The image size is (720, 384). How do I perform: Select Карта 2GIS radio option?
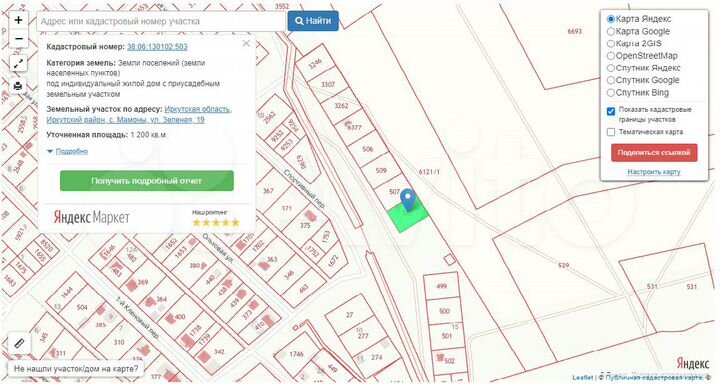[611, 44]
